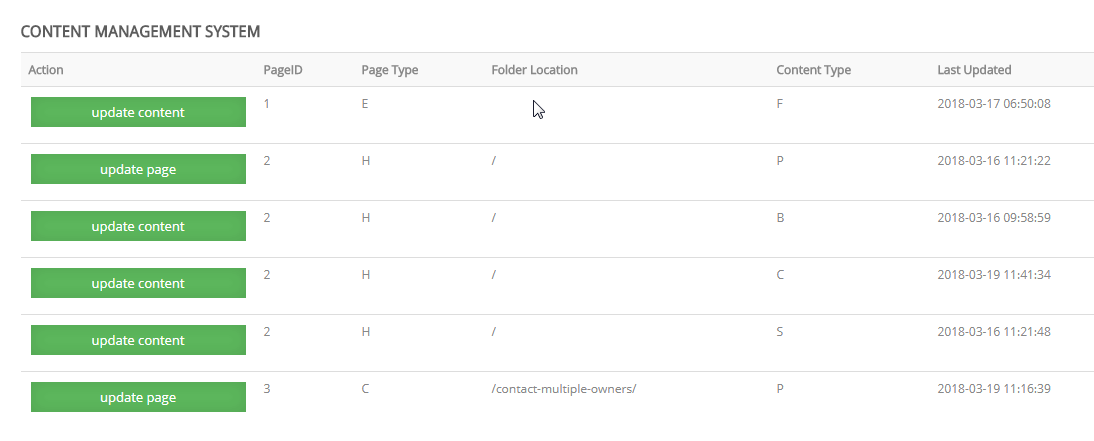This screenshot has width=1094, height=441.
Task: Click content type F cell in first row
Action: pyautogui.click(x=779, y=104)
